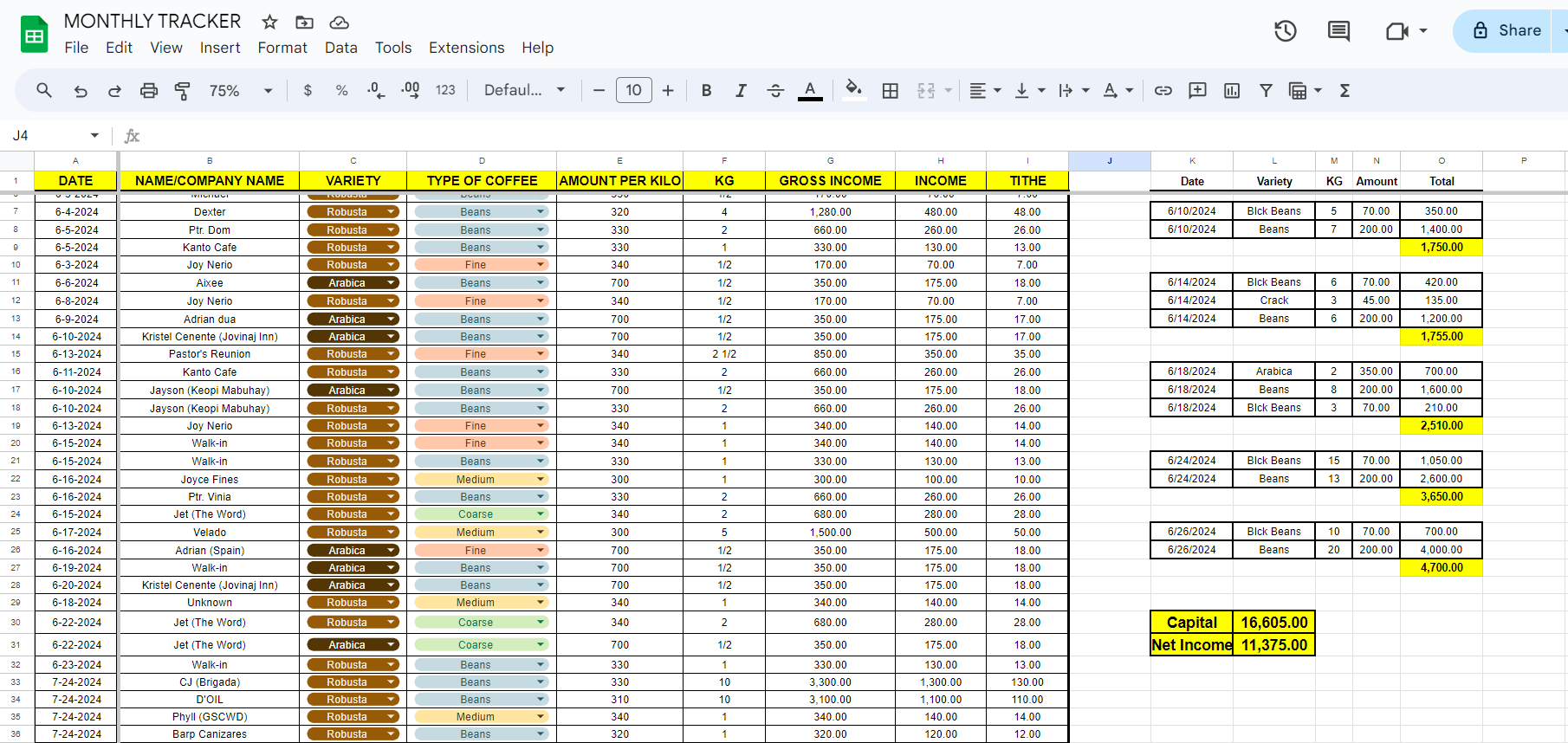Format the cell as percent
Image resolution: width=1568 pixels, height=743 pixels.
342,90
